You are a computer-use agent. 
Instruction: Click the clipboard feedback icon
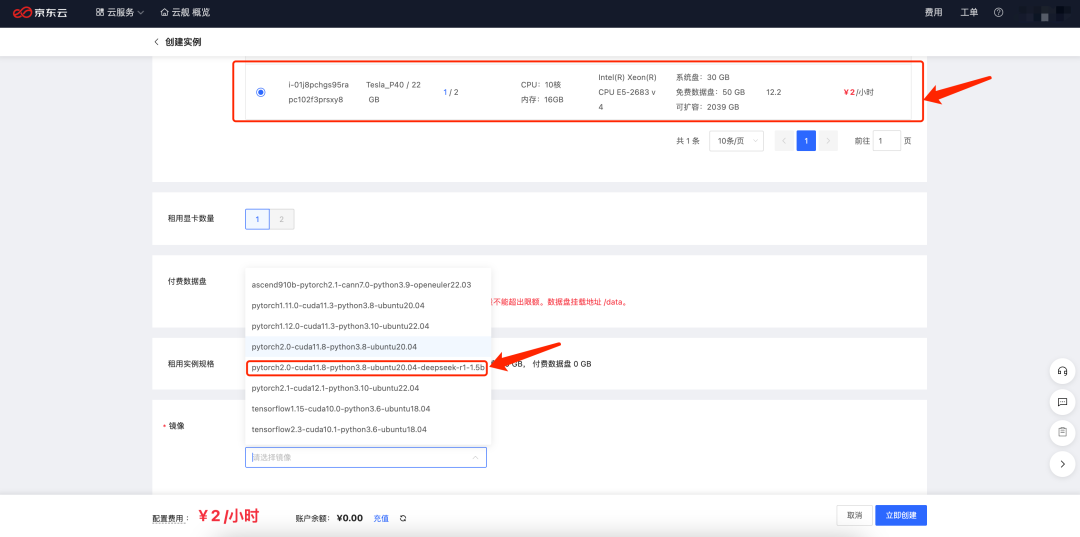pos(1062,433)
